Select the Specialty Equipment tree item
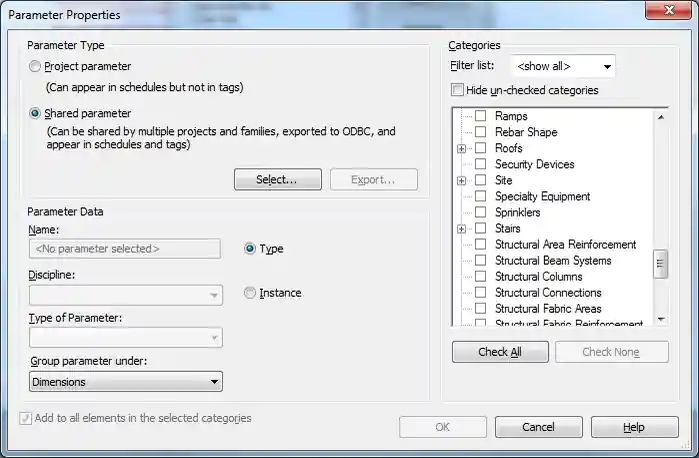The width and height of the screenshot is (699, 458). point(542,197)
